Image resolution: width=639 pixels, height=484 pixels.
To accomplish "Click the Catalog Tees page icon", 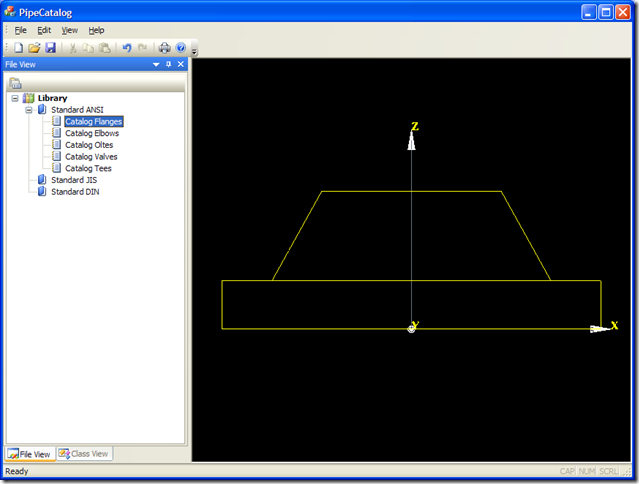I will (x=57, y=168).
